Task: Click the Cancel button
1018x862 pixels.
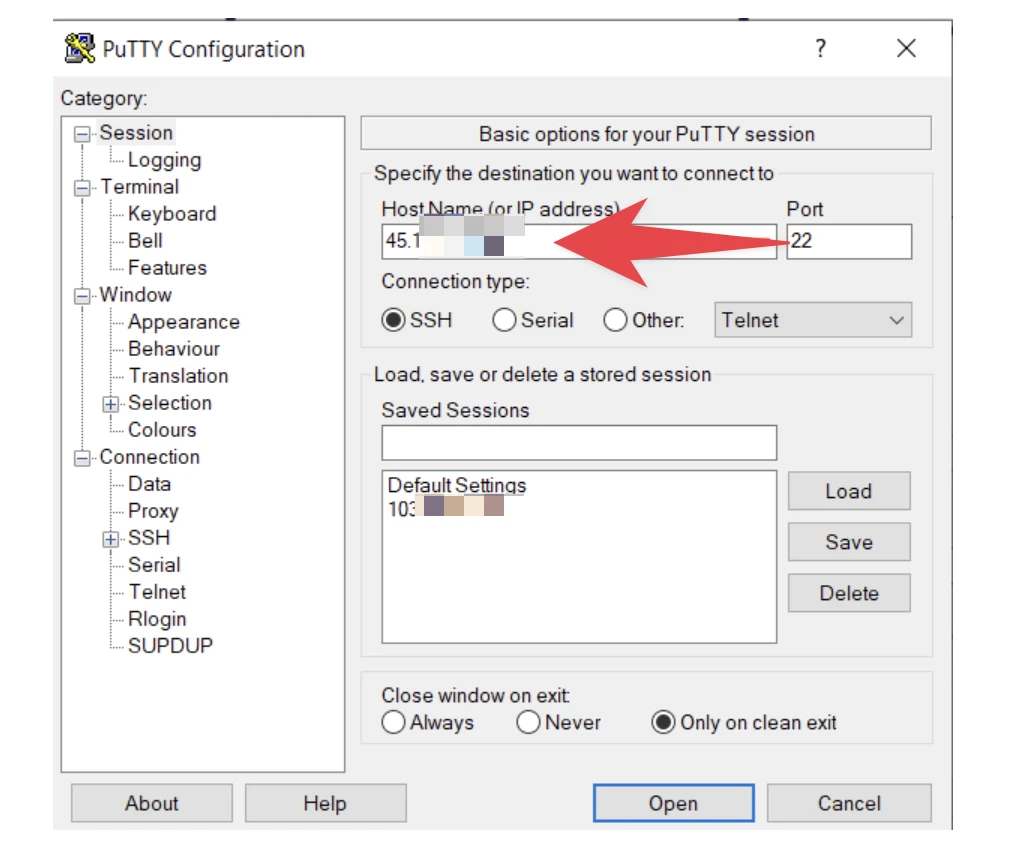Action: tap(849, 803)
